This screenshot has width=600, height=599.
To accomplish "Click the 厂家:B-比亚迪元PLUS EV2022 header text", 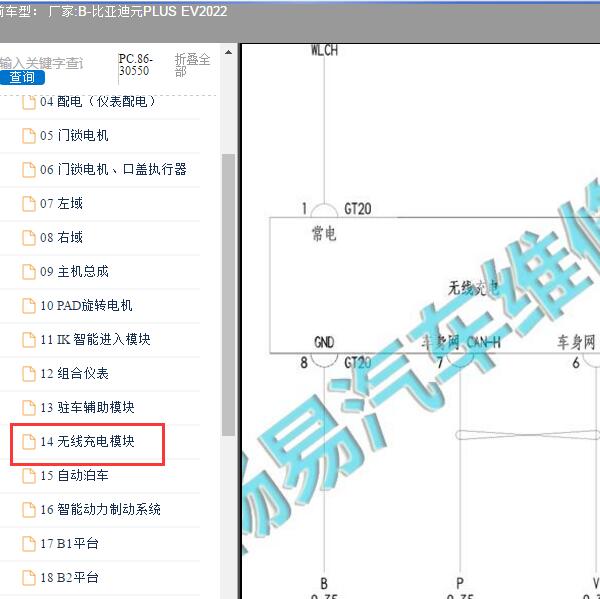I will tap(138, 11).
